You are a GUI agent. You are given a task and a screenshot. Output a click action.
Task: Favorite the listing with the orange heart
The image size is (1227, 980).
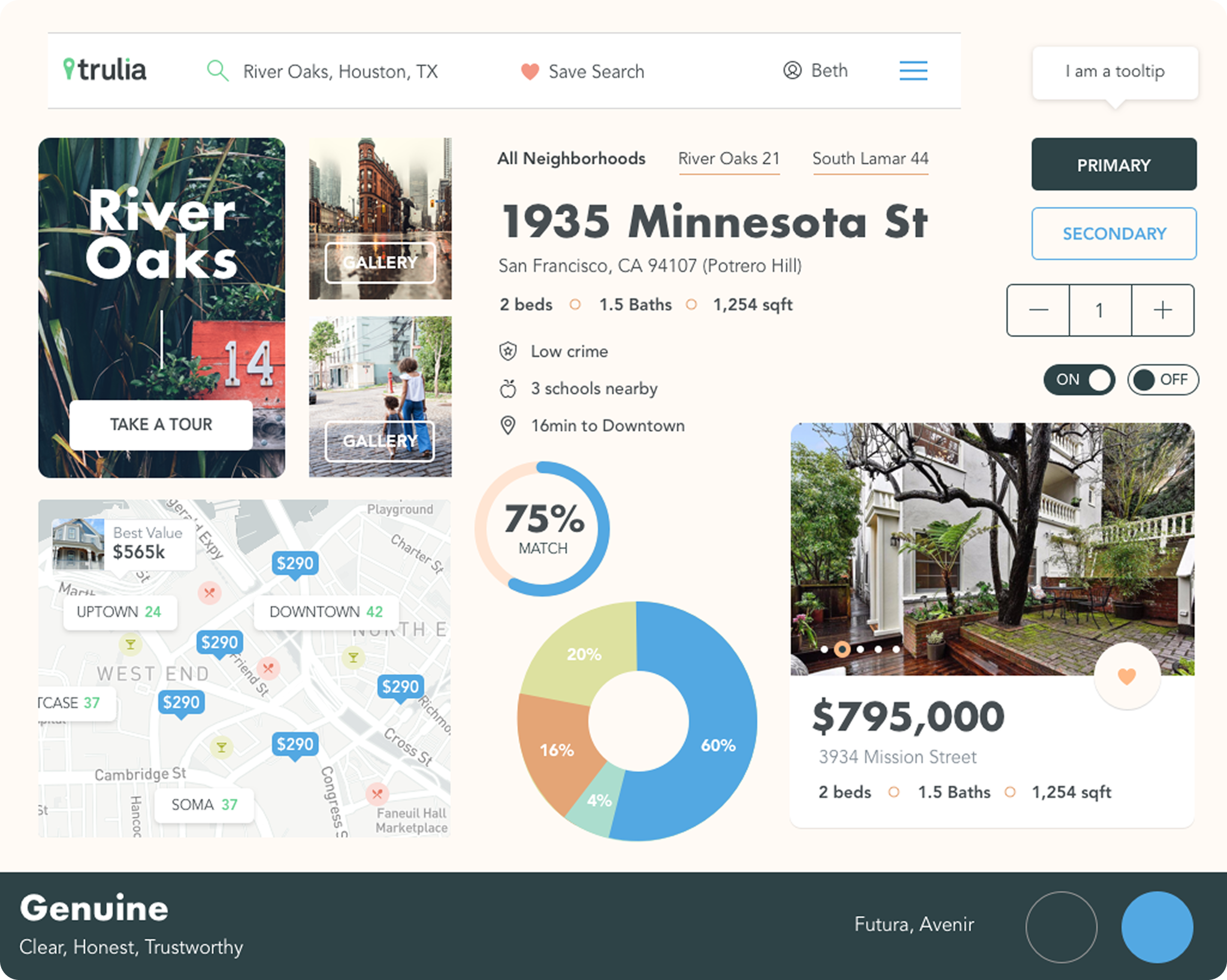(x=1126, y=676)
